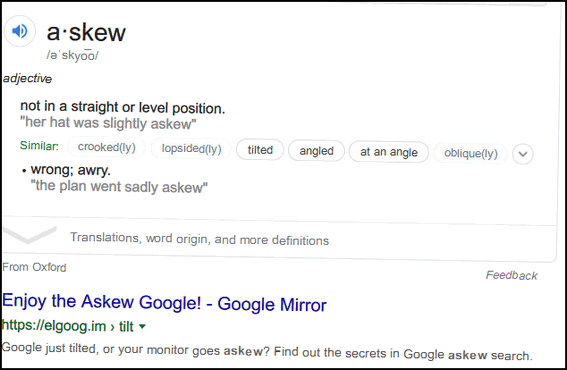Click the phonetic pronunciation text
The width and height of the screenshot is (567, 370).
point(72,55)
